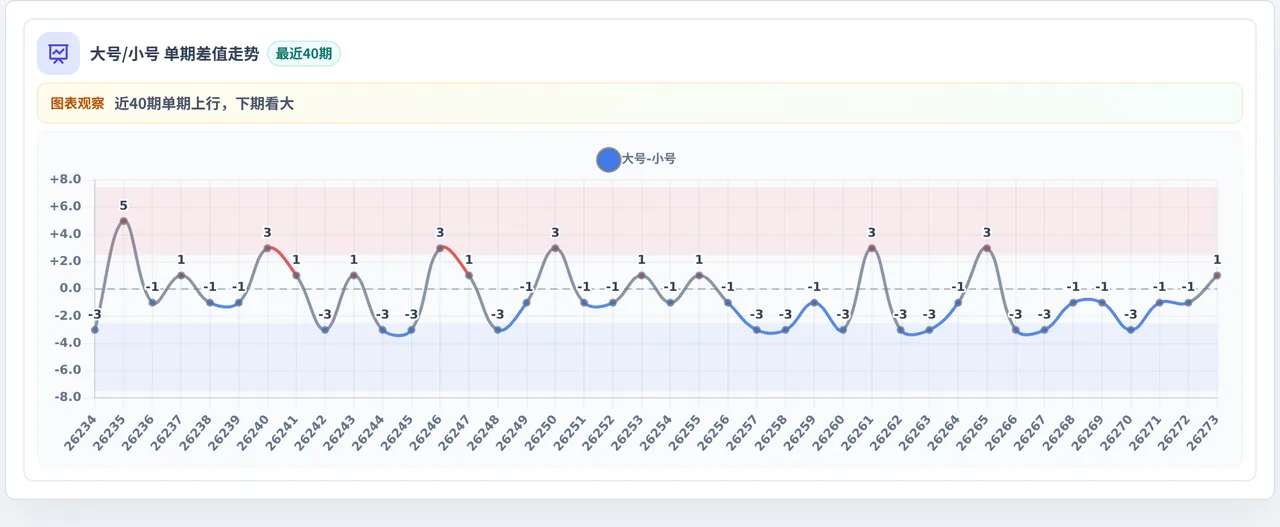Viewport: 1280px width, 527px height.
Task: Click the title 大号/小号 单期差值走势
Action: pos(175,54)
